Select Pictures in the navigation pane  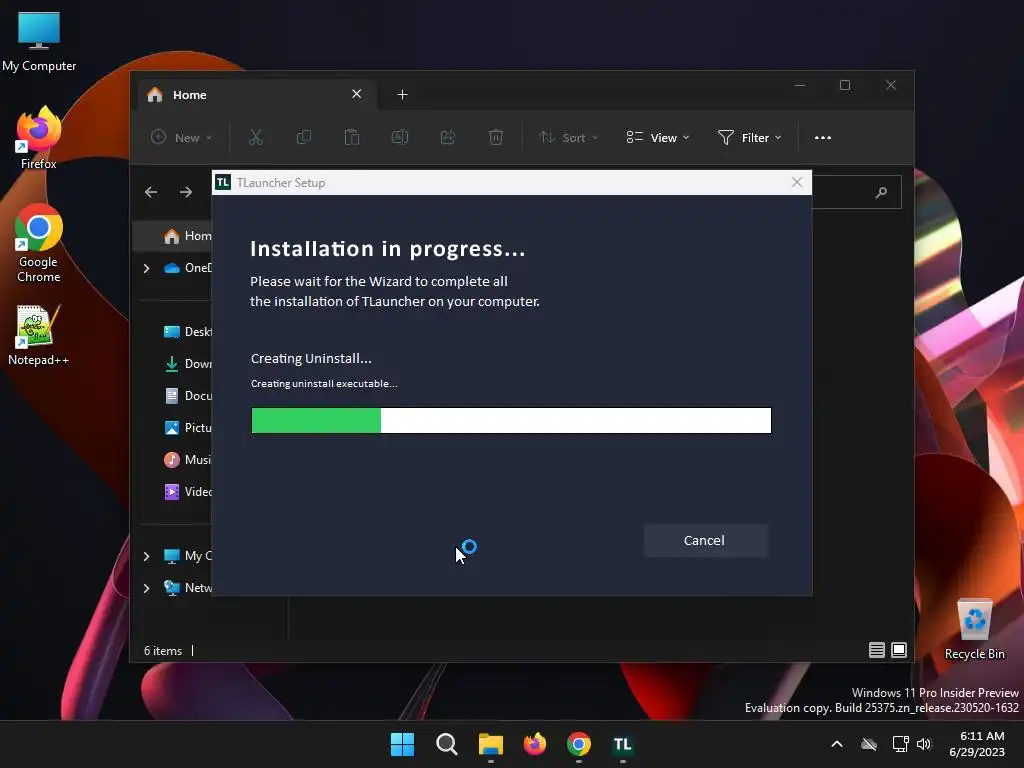187,428
